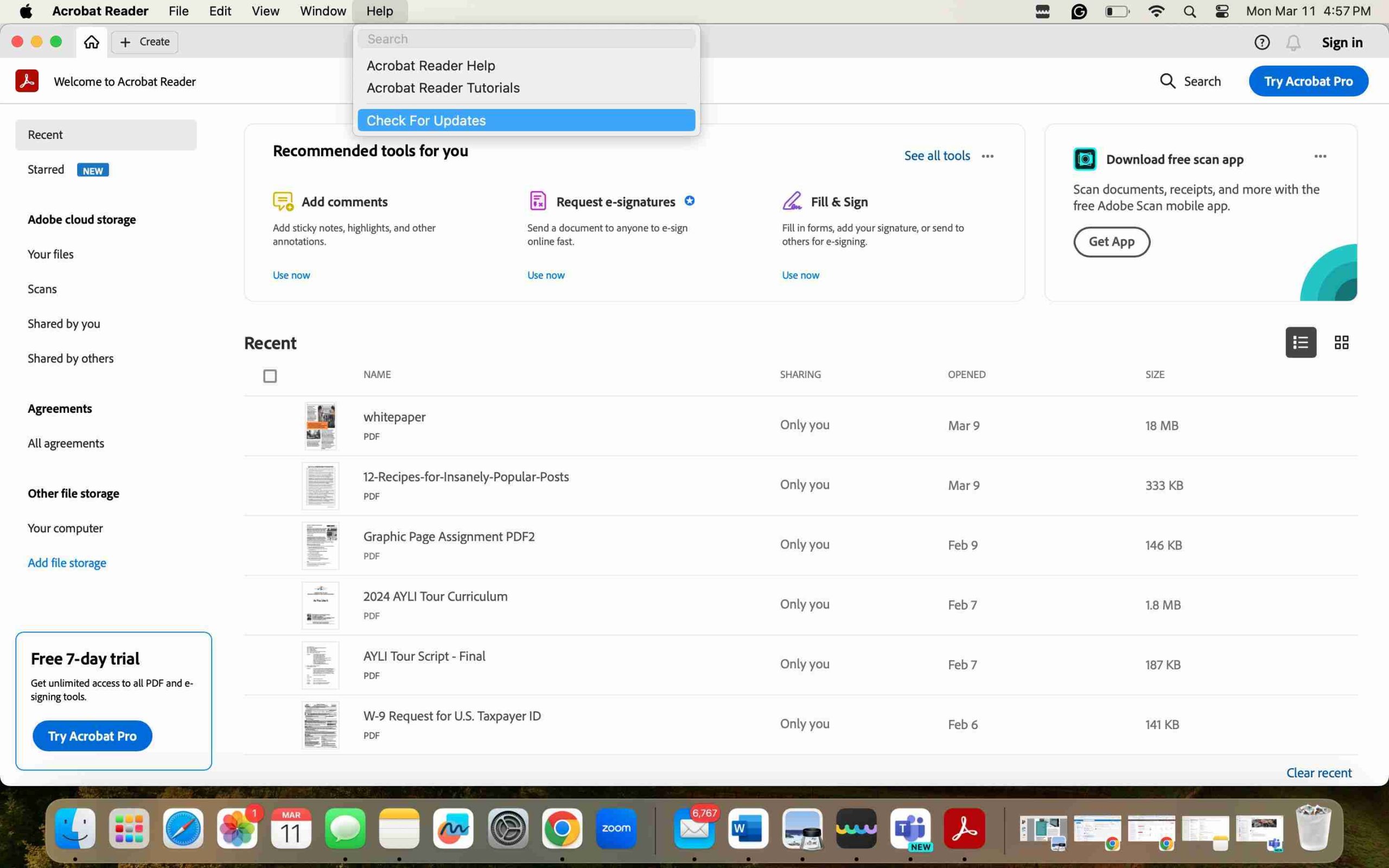This screenshot has height=868, width=1389.
Task: Click the Acrobat Reader app icon in dock
Action: (962, 828)
